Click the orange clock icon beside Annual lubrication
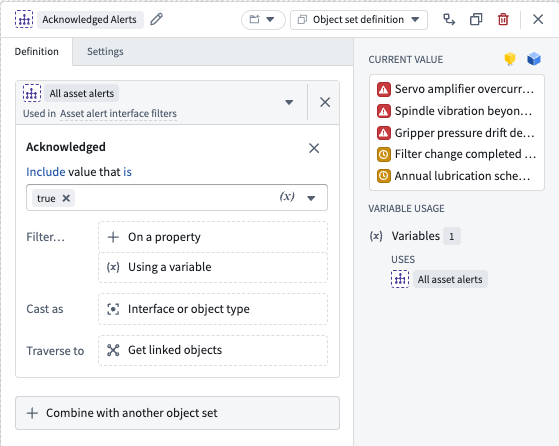559x446 pixels. click(x=384, y=176)
